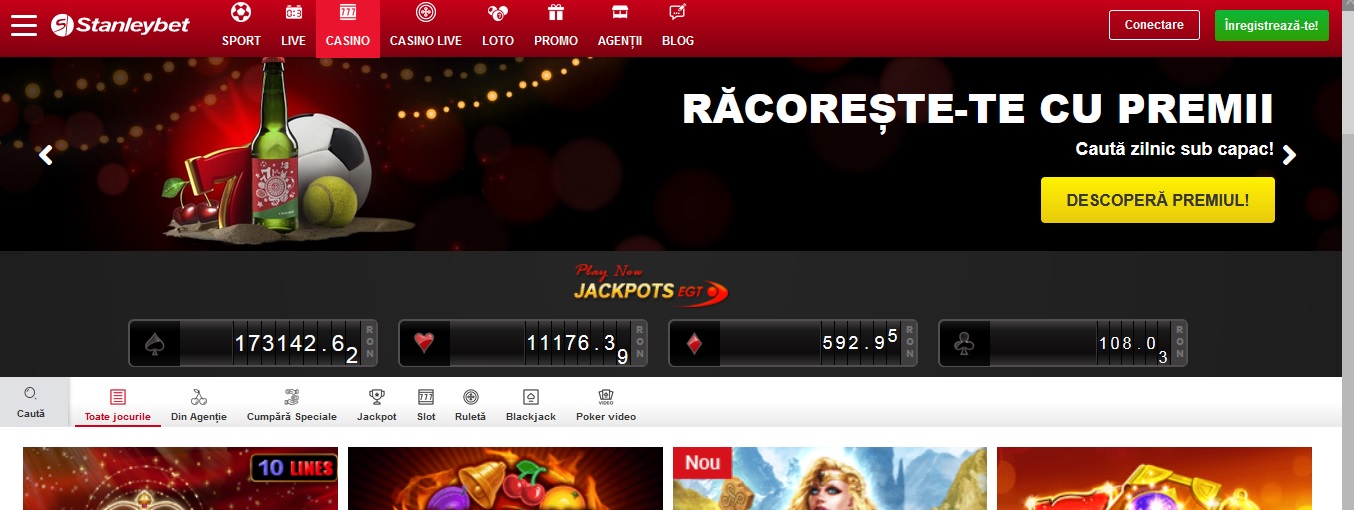
Task: Open the PROMO menu label
Action: pos(556,41)
